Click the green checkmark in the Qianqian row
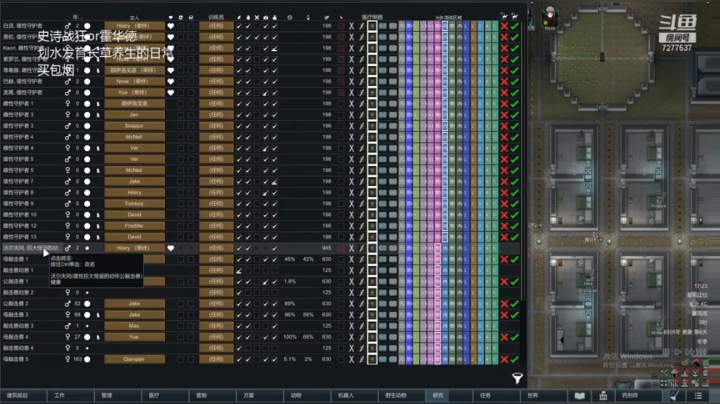The width and height of the screenshot is (720, 404). point(514,359)
